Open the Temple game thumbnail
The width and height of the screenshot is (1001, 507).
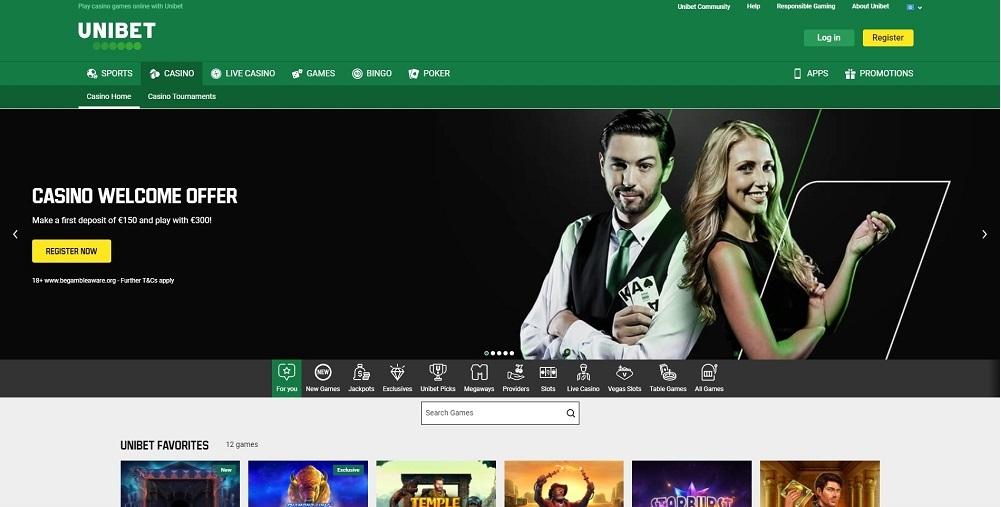pos(436,484)
